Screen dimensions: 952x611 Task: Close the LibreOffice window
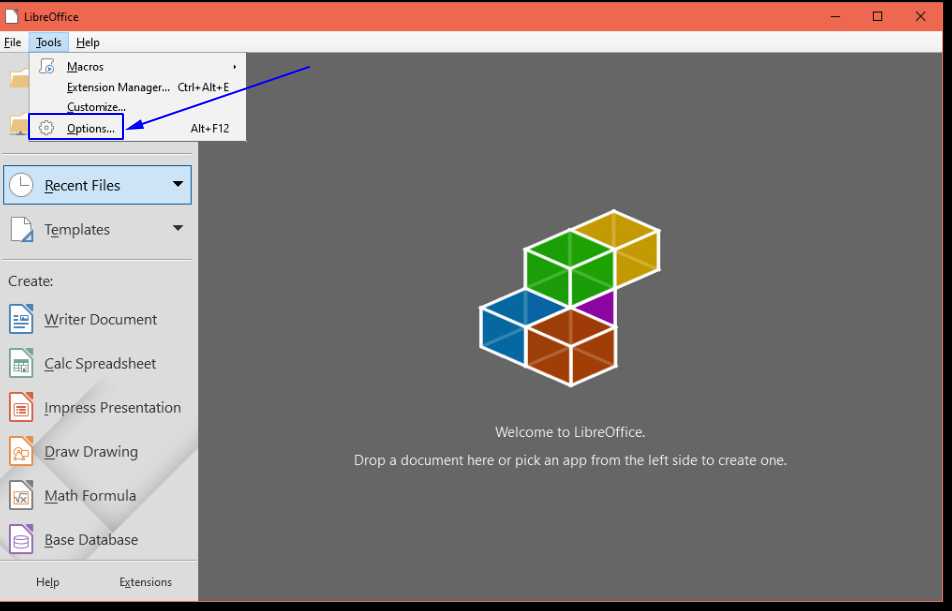[x=920, y=16]
